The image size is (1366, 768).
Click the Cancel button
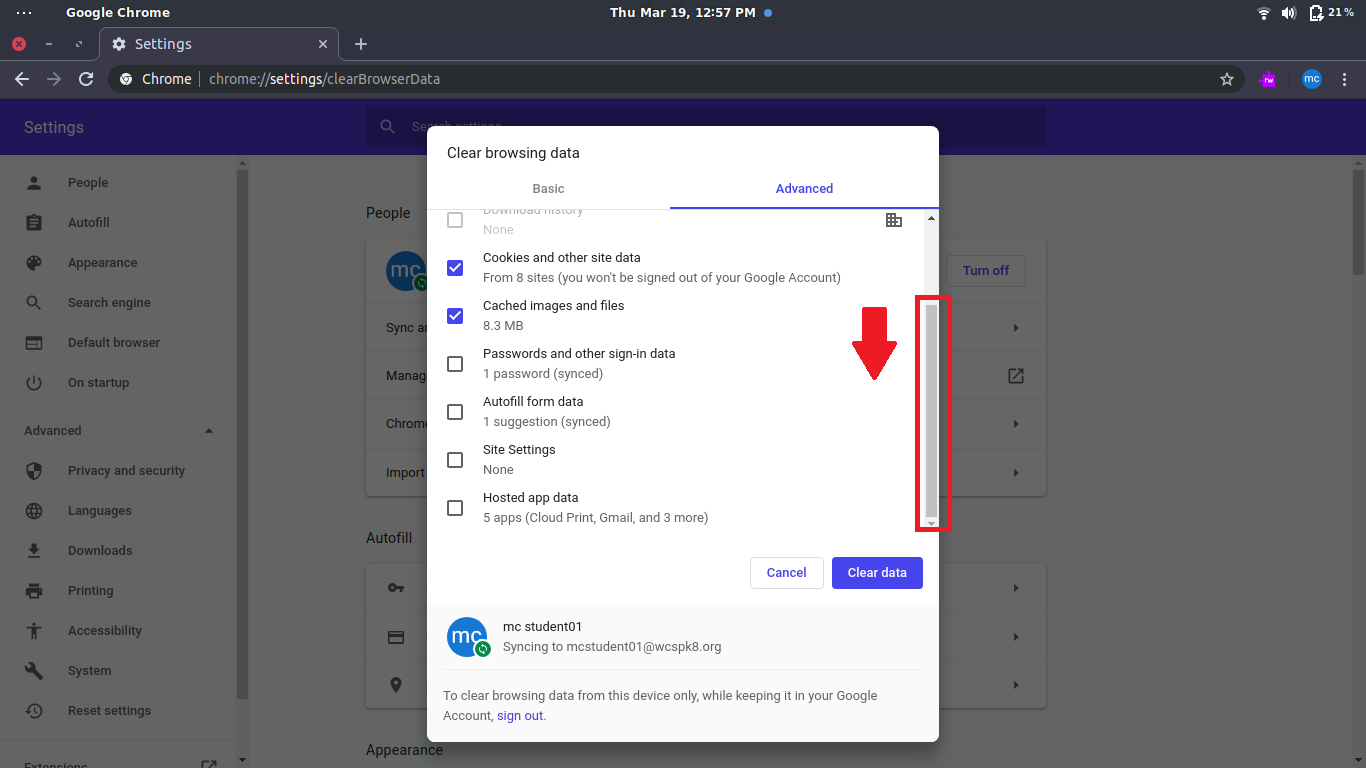786,573
